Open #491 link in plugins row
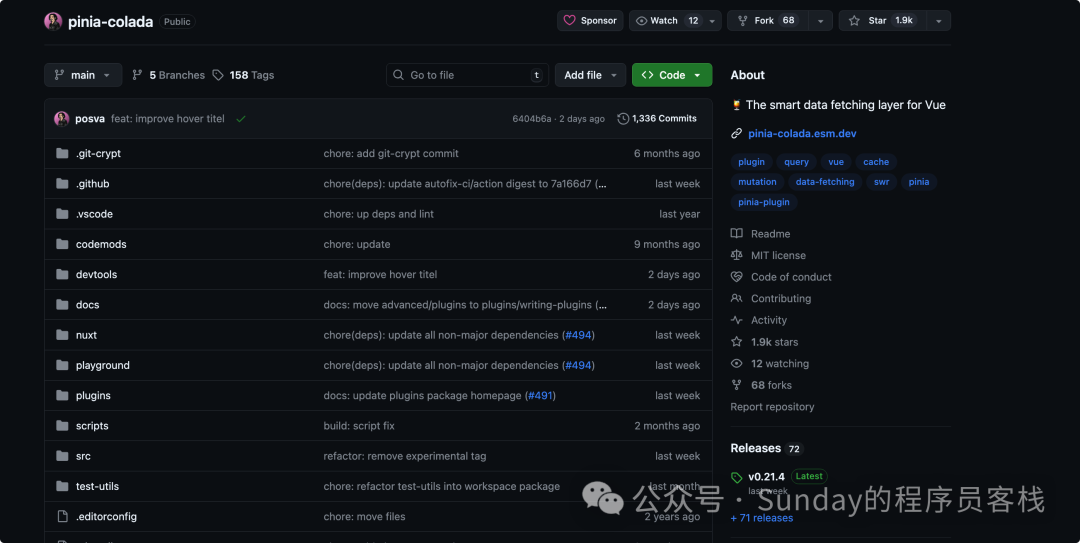The width and height of the screenshot is (1080, 543). tap(541, 396)
